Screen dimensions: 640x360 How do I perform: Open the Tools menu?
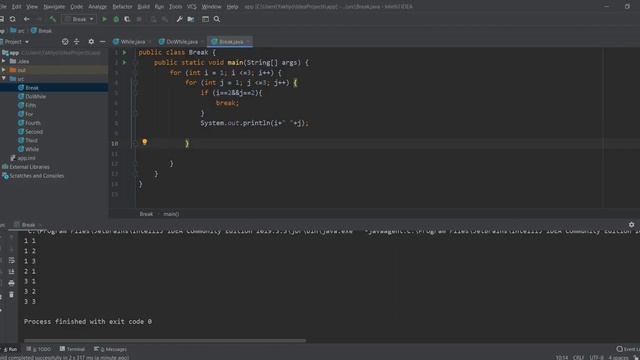[176, 7]
